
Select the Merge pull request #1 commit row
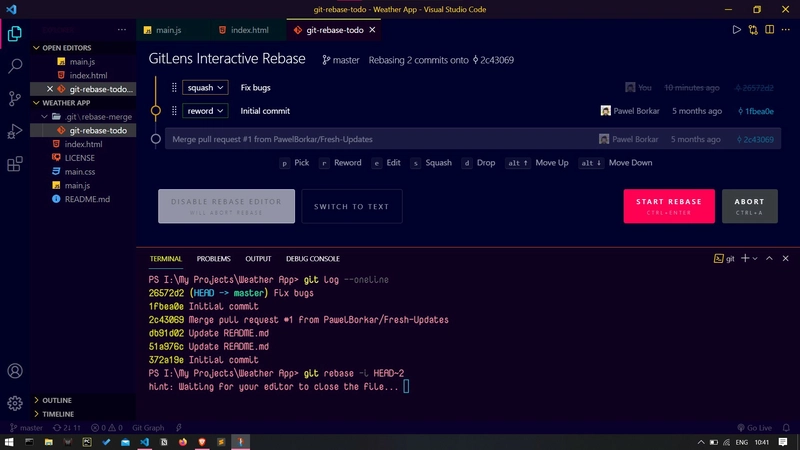point(473,139)
